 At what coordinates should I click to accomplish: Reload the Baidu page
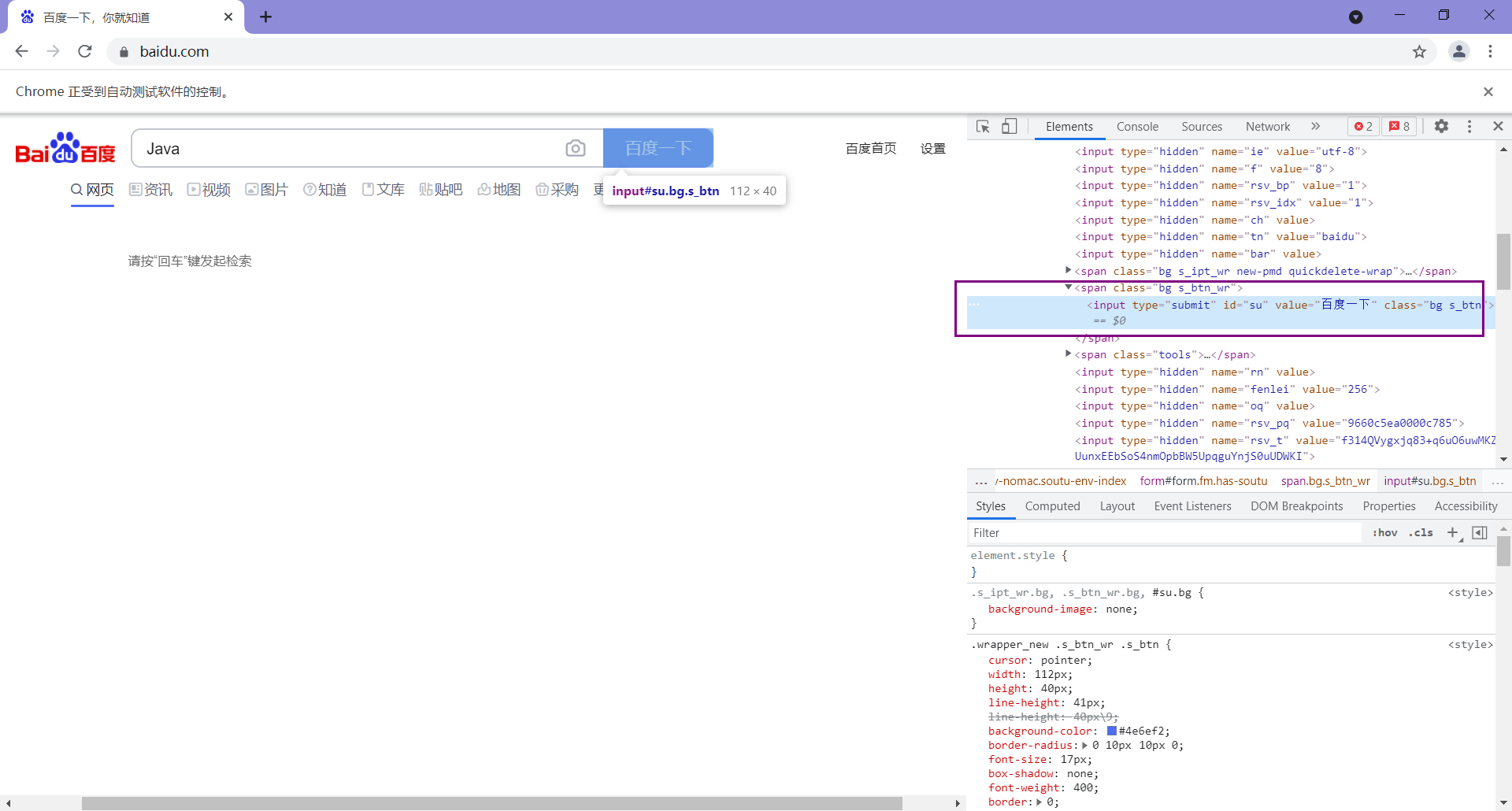click(x=85, y=51)
